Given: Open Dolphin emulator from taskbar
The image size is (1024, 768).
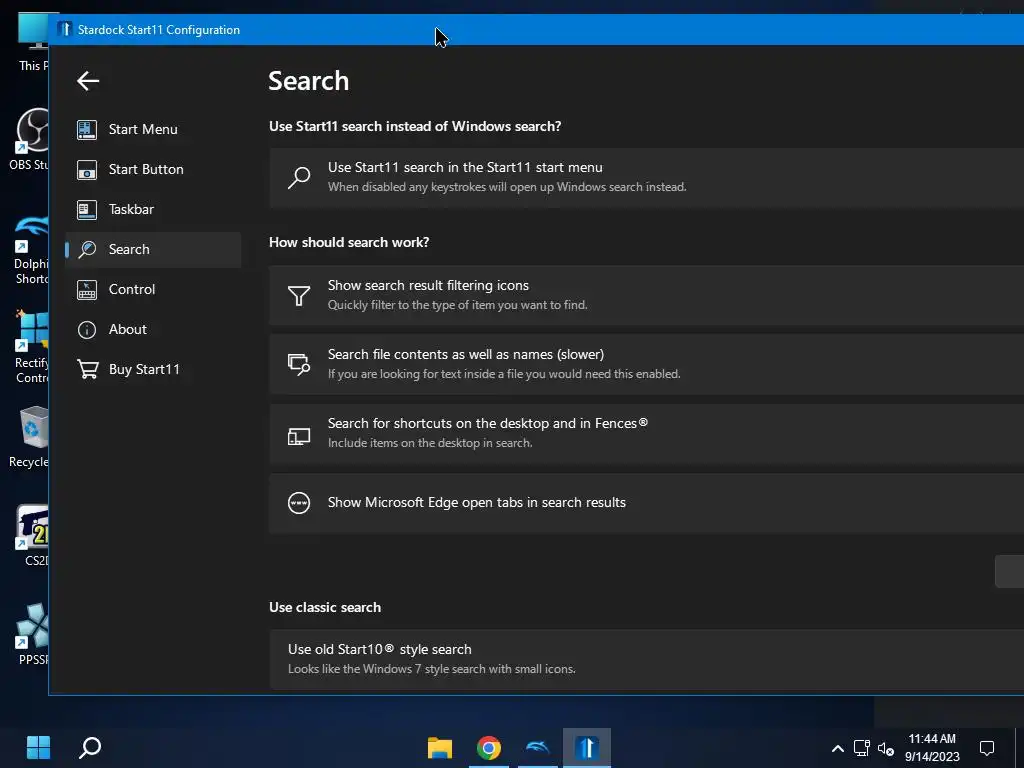Looking at the screenshot, I should tap(537, 748).
